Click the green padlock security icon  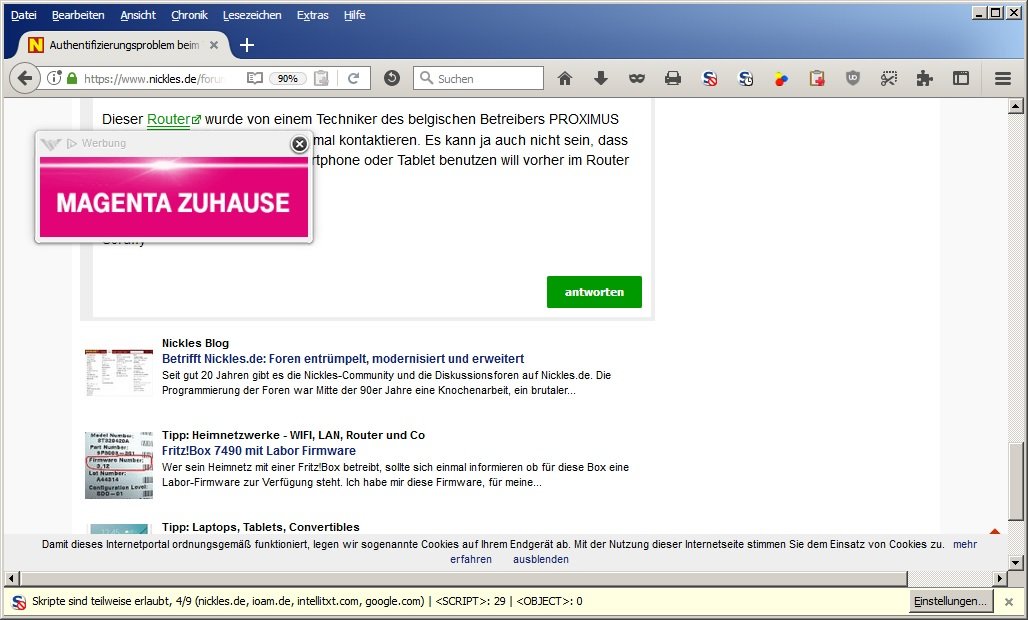click(x=72, y=78)
